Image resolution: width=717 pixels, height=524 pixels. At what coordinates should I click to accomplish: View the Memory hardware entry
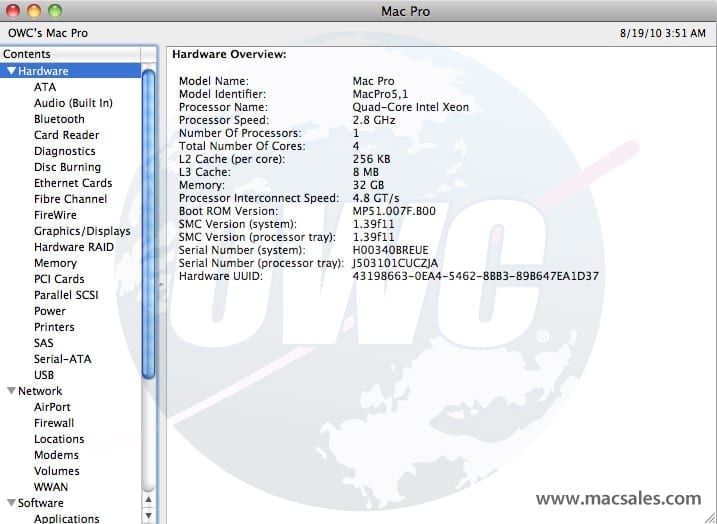click(55, 263)
